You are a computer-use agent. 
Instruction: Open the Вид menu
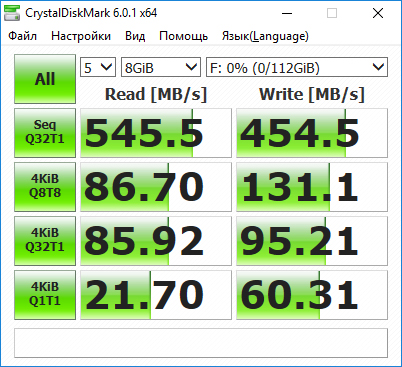[135, 36]
